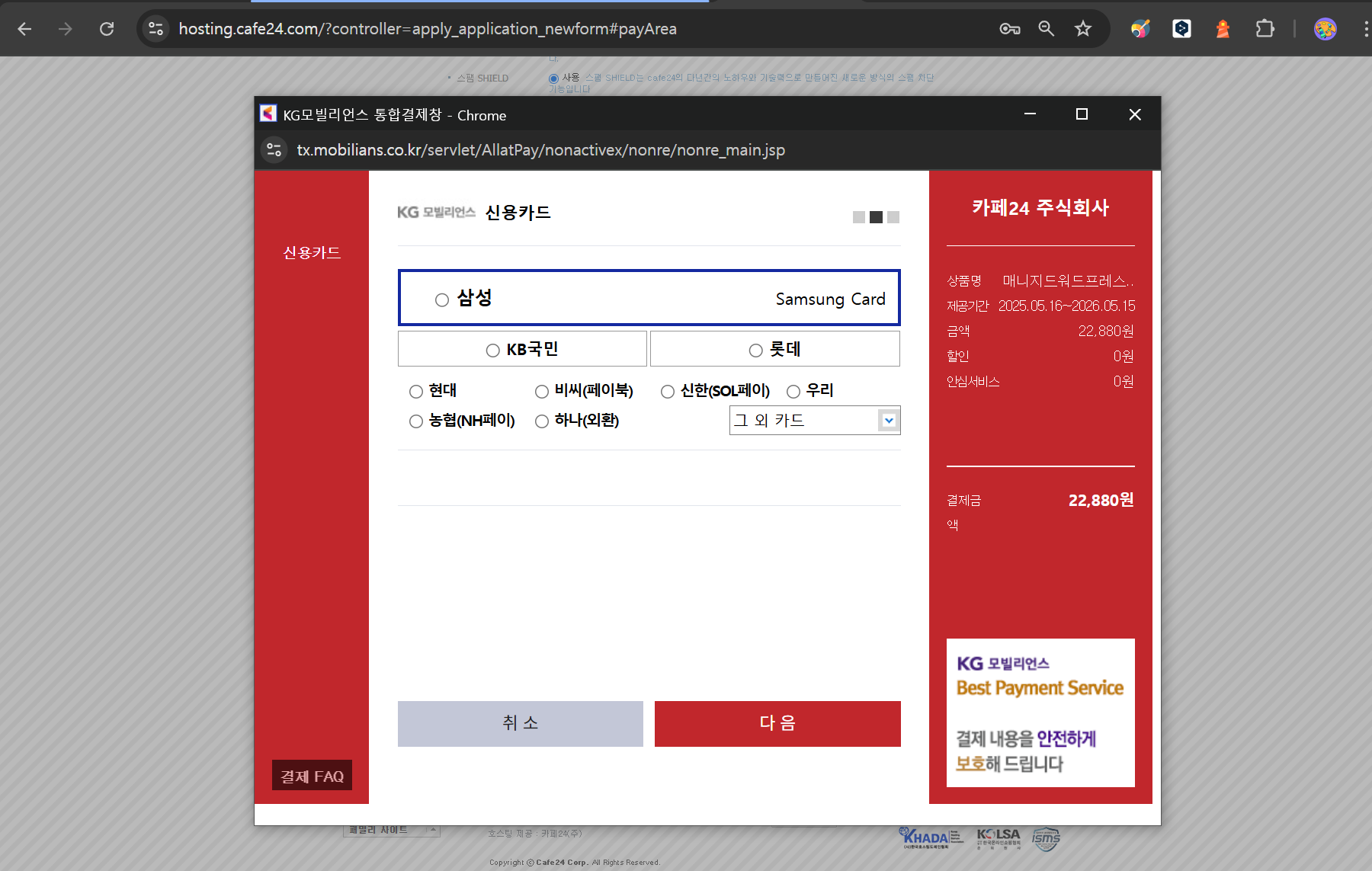Open the colorful paint palette extension icon
The width and height of the screenshot is (1372, 871).
click(x=1140, y=29)
